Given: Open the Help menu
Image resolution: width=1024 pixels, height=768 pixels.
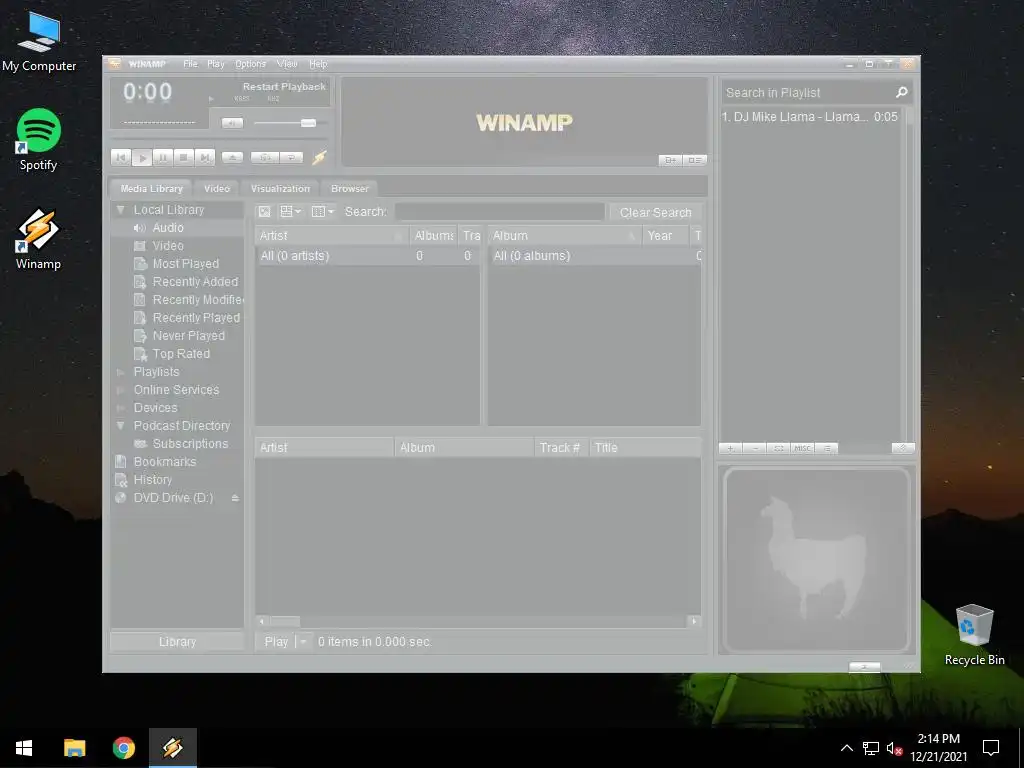Looking at the screenshot, I should pyautogui.click(x=318, y=64).
